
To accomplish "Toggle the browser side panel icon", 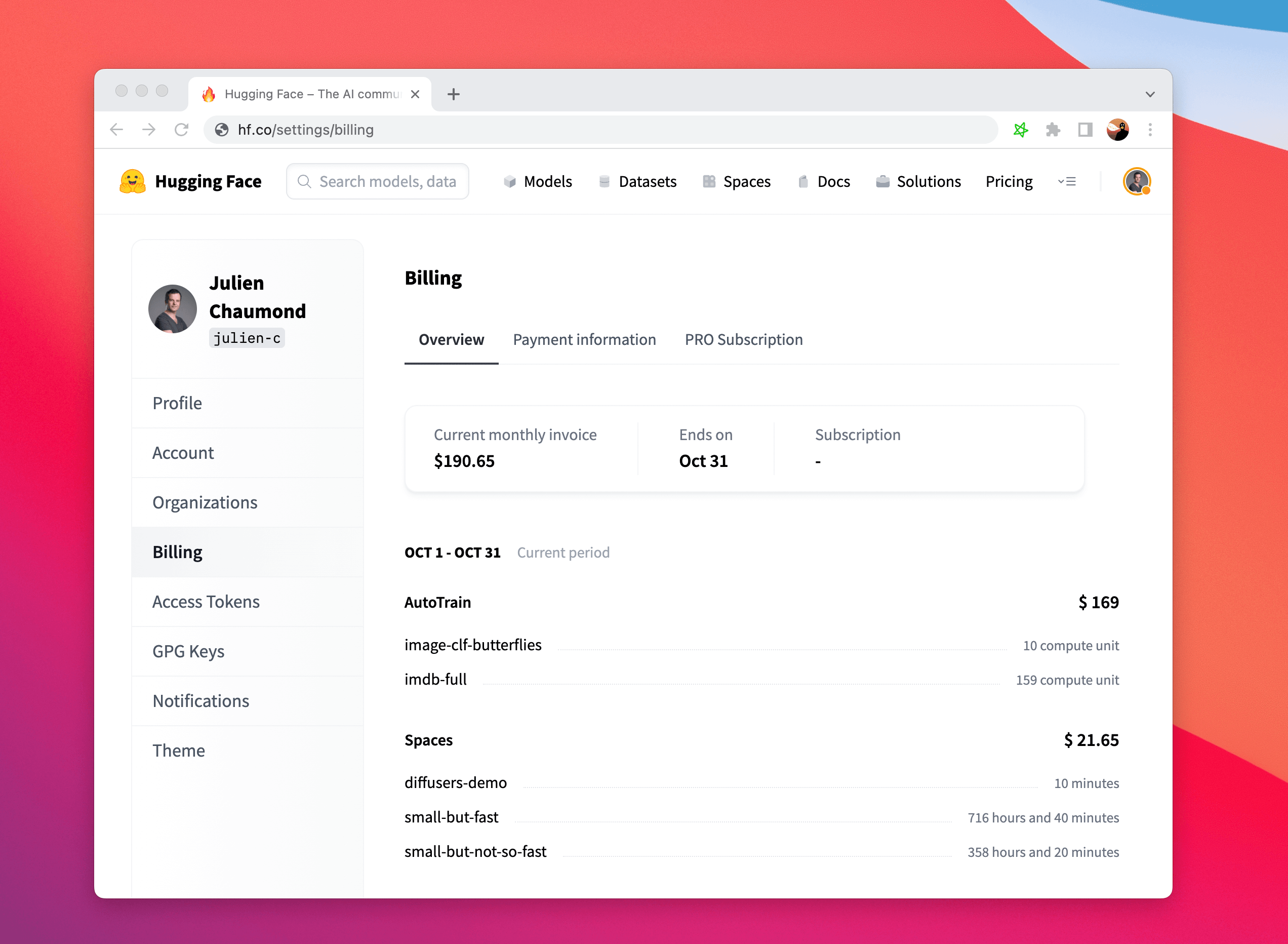I will click(x=1084, y=130).
